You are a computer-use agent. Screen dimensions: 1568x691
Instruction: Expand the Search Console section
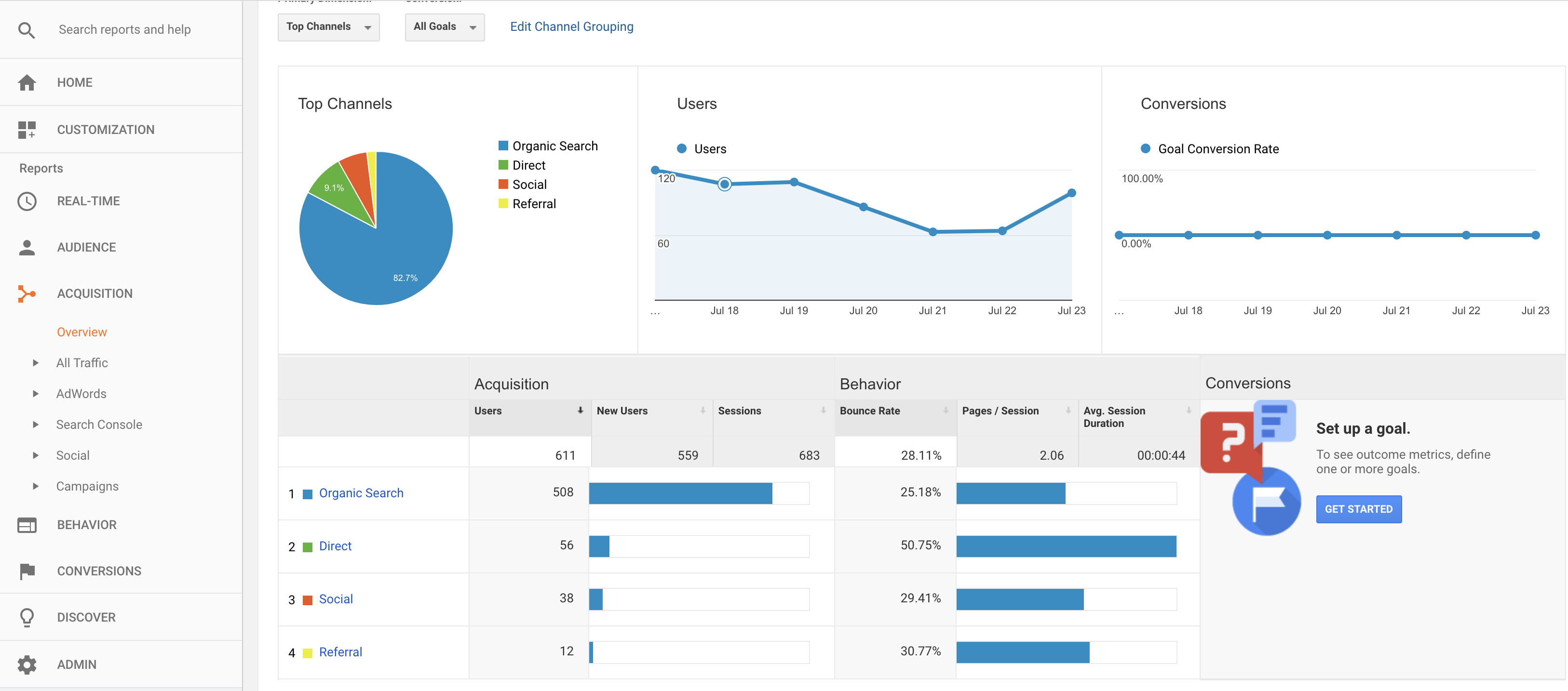35,424
